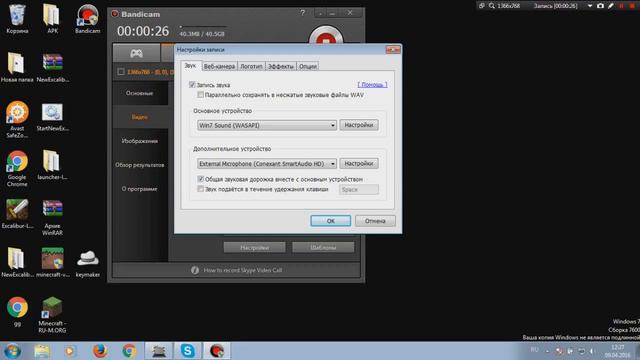The height and width of the screenshot is (360, 640).
Task: Launch the Minecraft RU-M.ORG shortcut
Action: tap(52, 315)
